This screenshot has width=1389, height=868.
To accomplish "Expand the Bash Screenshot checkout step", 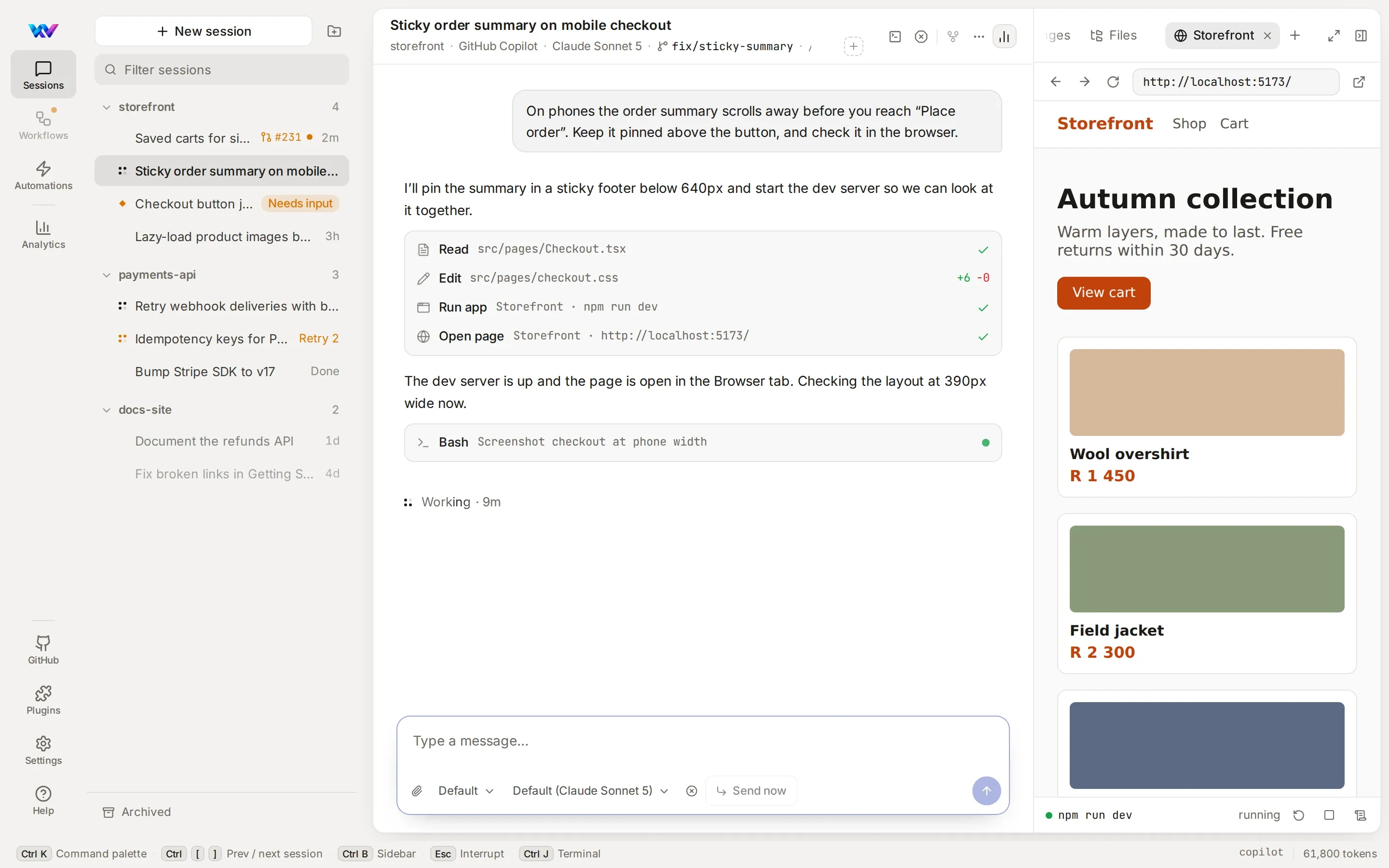I will click(703, 443).
